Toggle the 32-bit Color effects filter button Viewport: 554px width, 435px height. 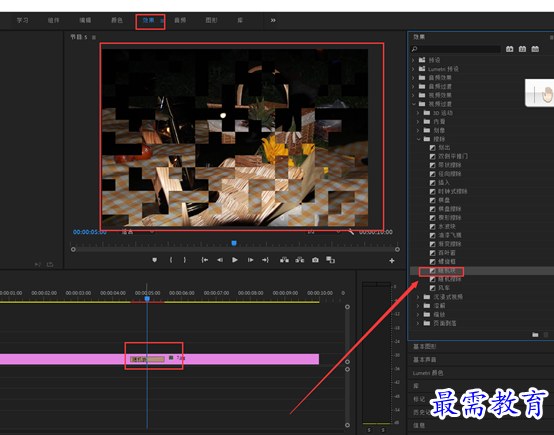[x=522, y=49]
